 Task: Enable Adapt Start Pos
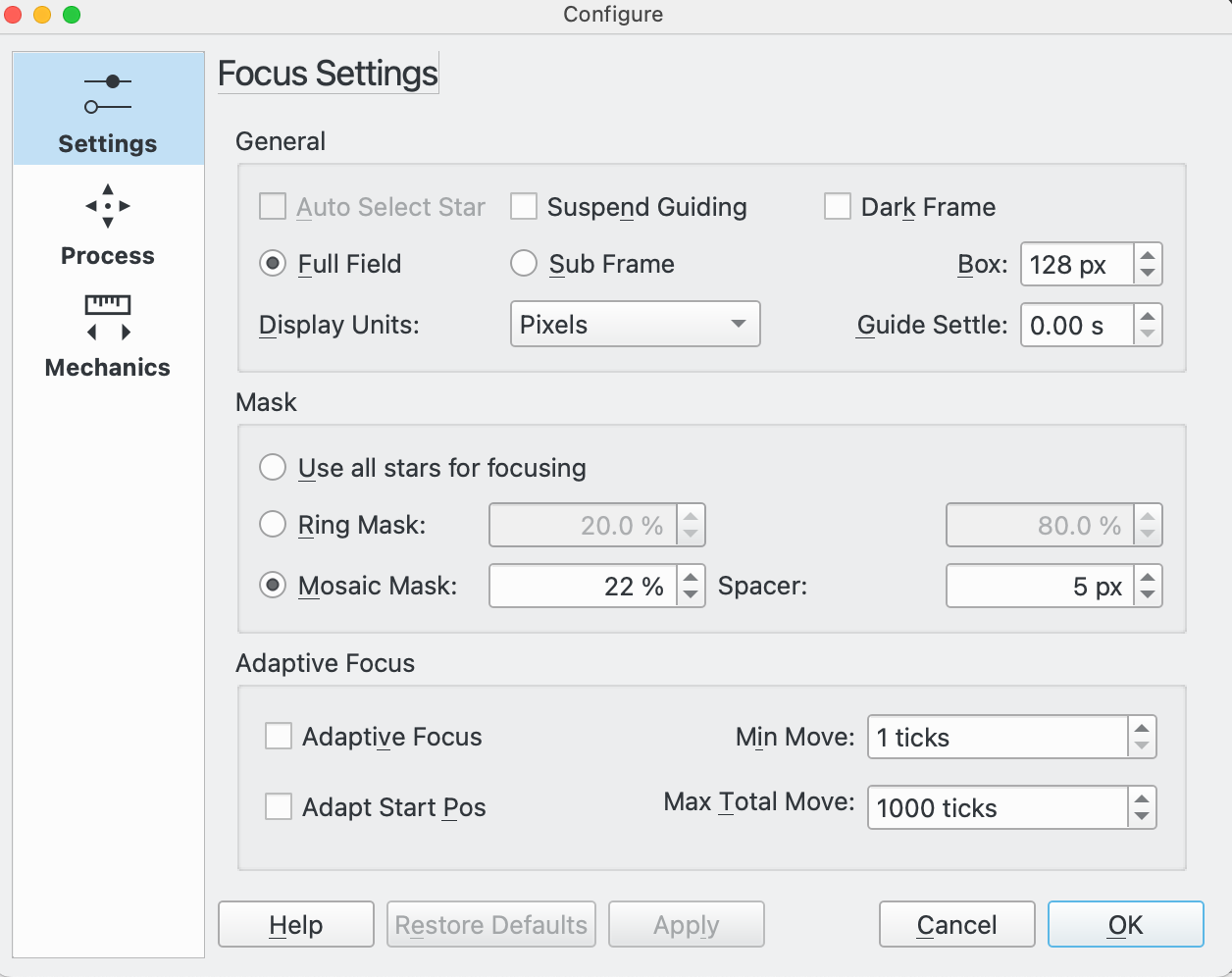(x=279, y=807)
